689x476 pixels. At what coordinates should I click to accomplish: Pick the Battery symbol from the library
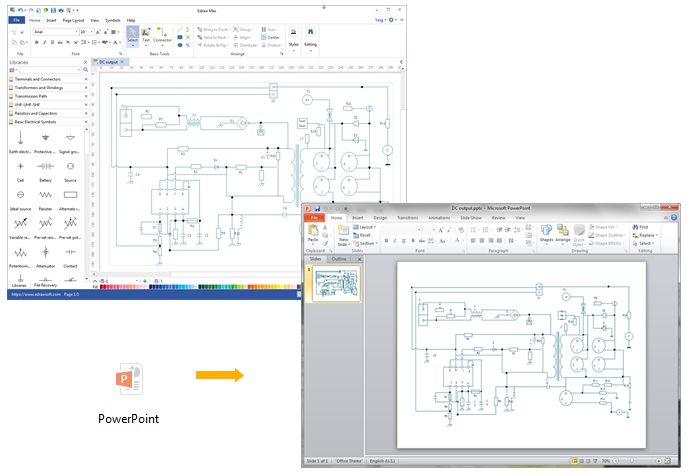point(45,167)
